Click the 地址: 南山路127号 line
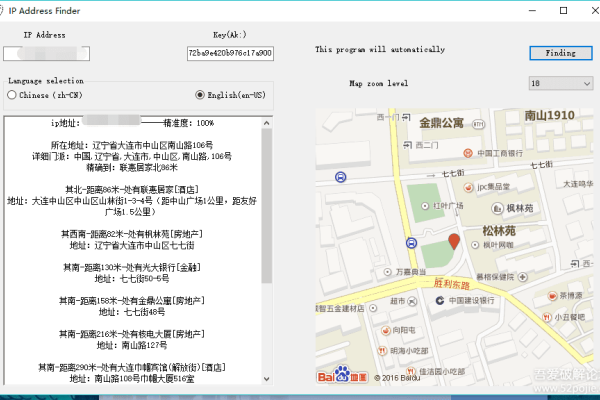Screen dimensions: 600x400 132,345
